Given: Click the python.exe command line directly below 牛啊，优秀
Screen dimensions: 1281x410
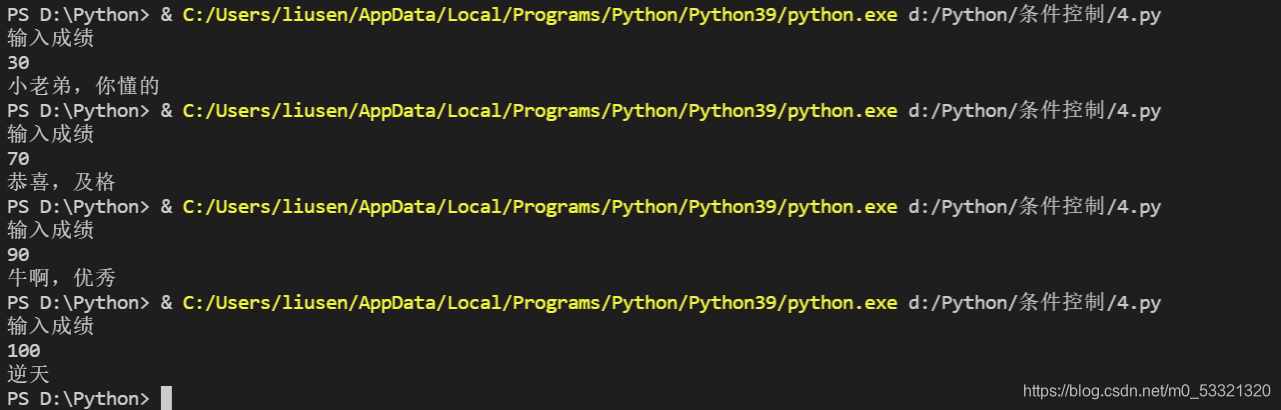Looking at the screenshot, I should pos(584,303).
